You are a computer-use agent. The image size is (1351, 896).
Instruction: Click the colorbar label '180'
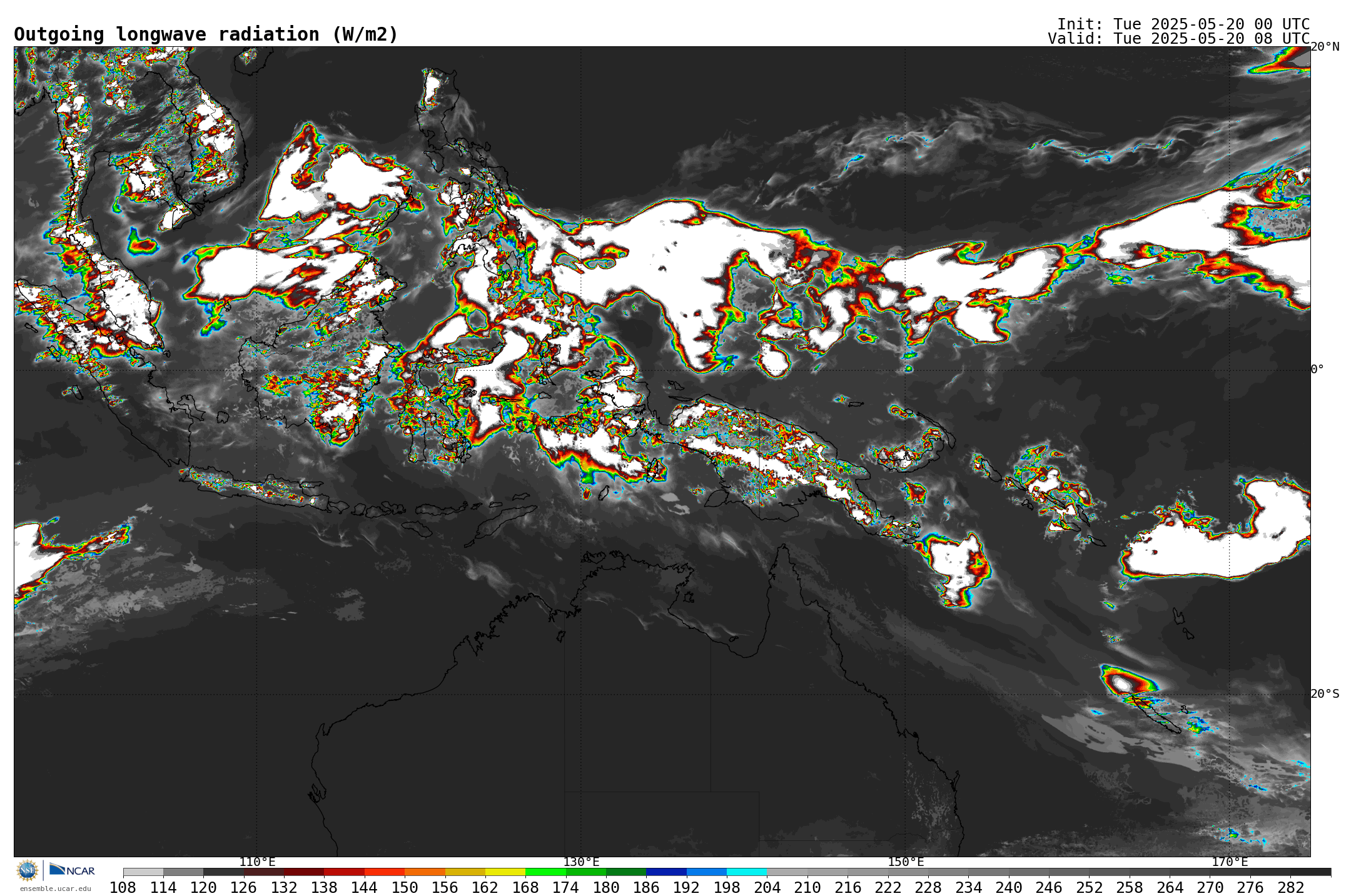point(606,888)
